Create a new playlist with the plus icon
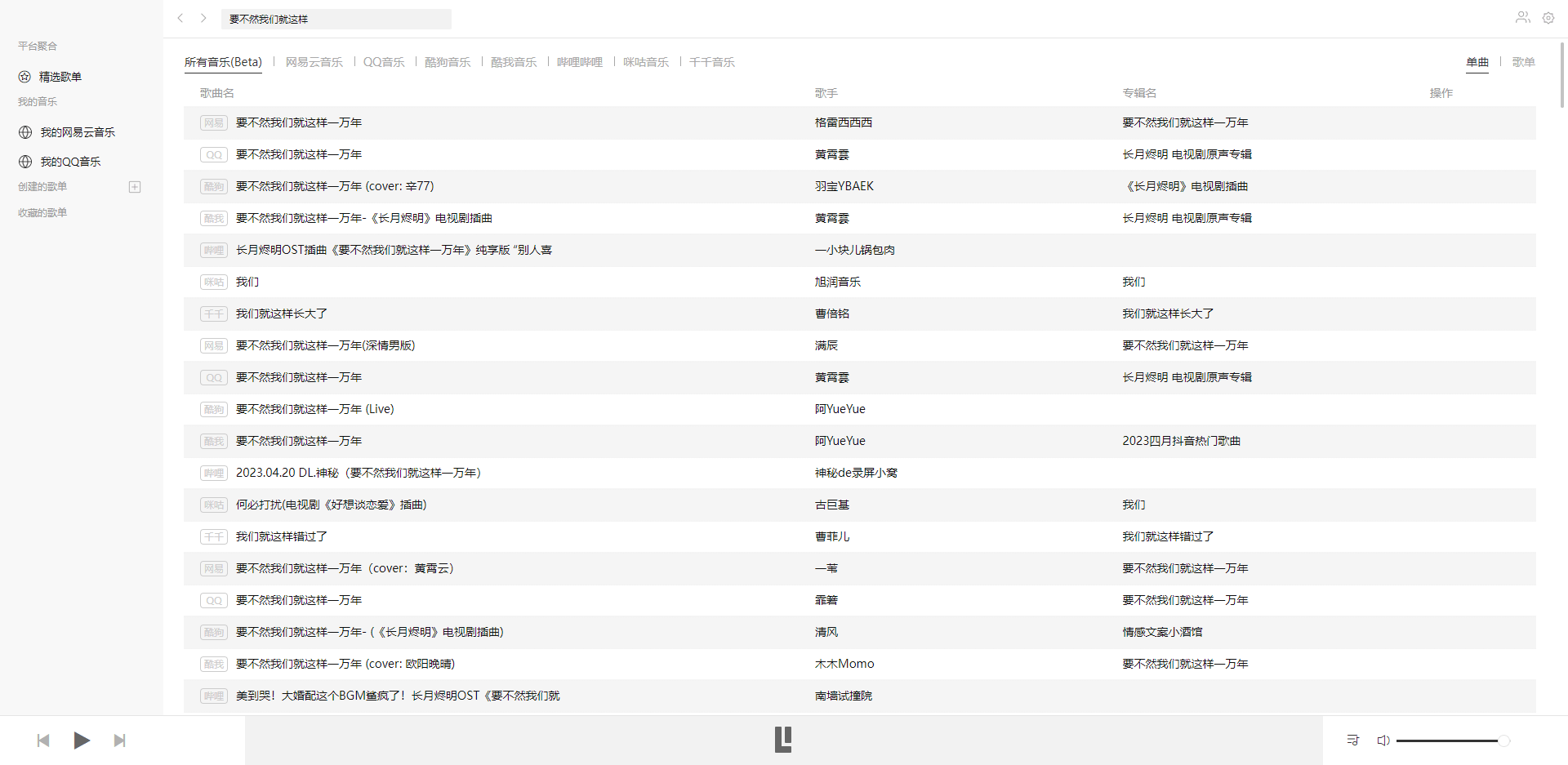Screen dimensions: 1568x765 134,187
